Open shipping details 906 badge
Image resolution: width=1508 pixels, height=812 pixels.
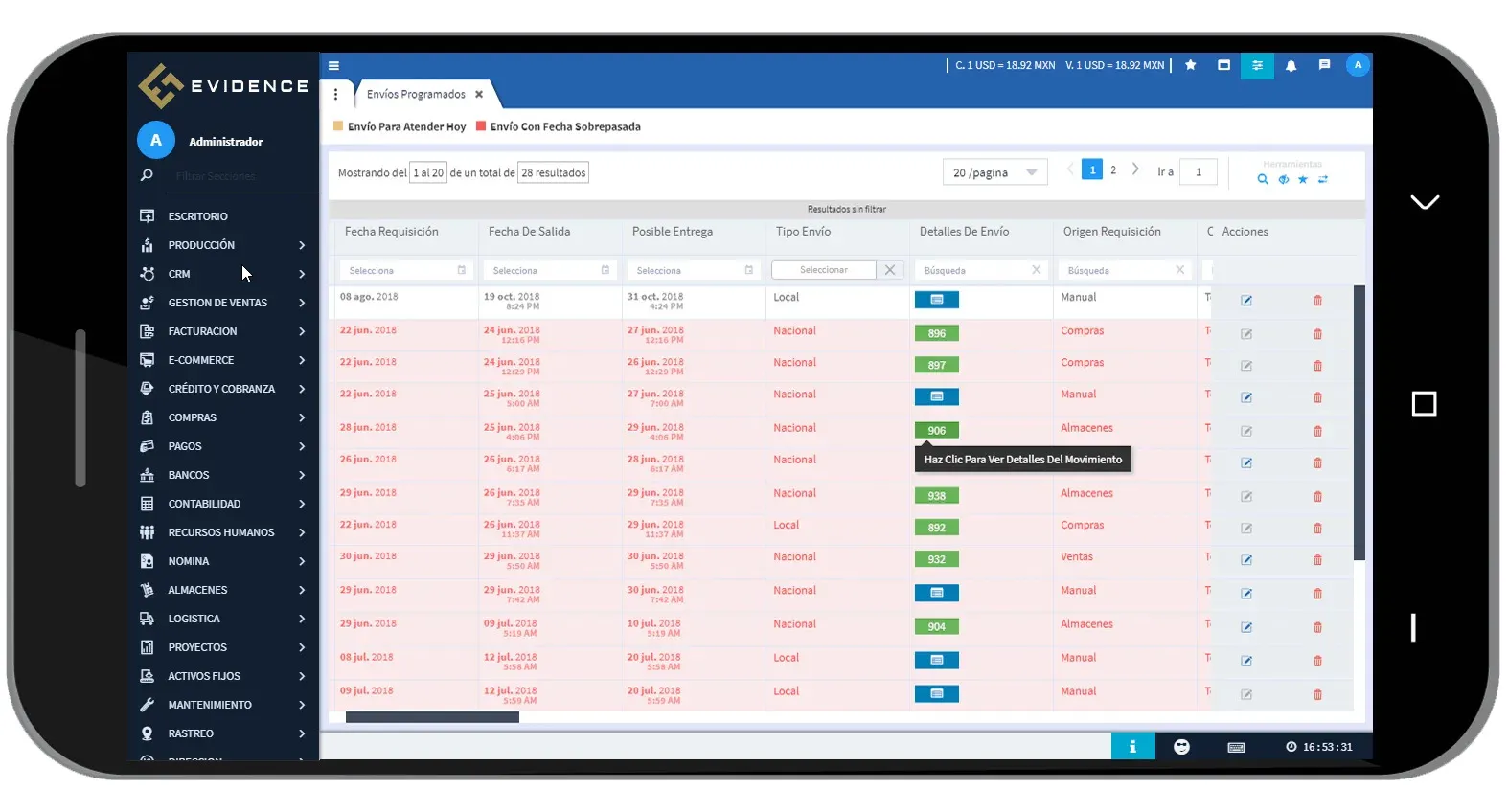pyautogui.click(x=937, y=430)
